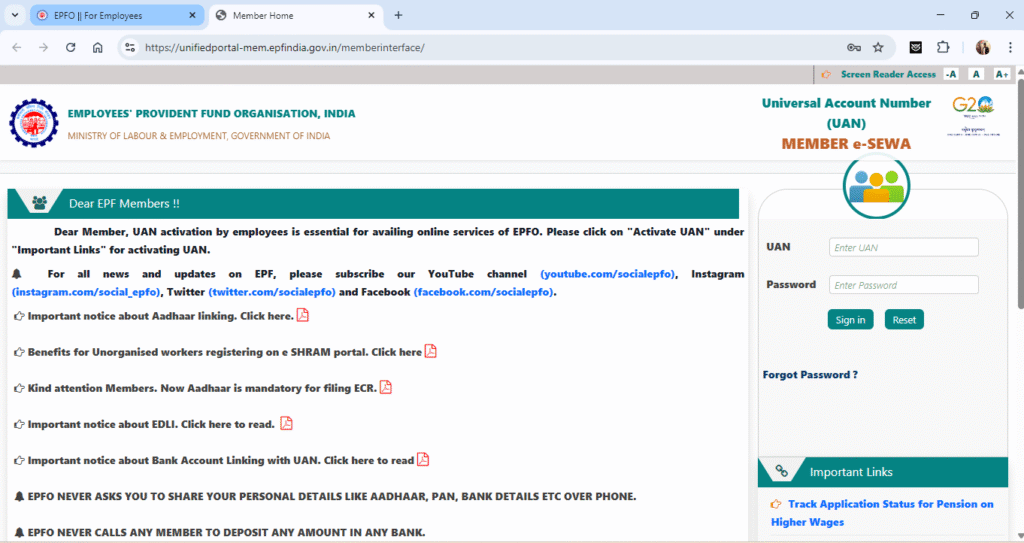Click inside the Enter UAN field
Viewport: 1024px width, 543px height.
(x=903, y=247)
